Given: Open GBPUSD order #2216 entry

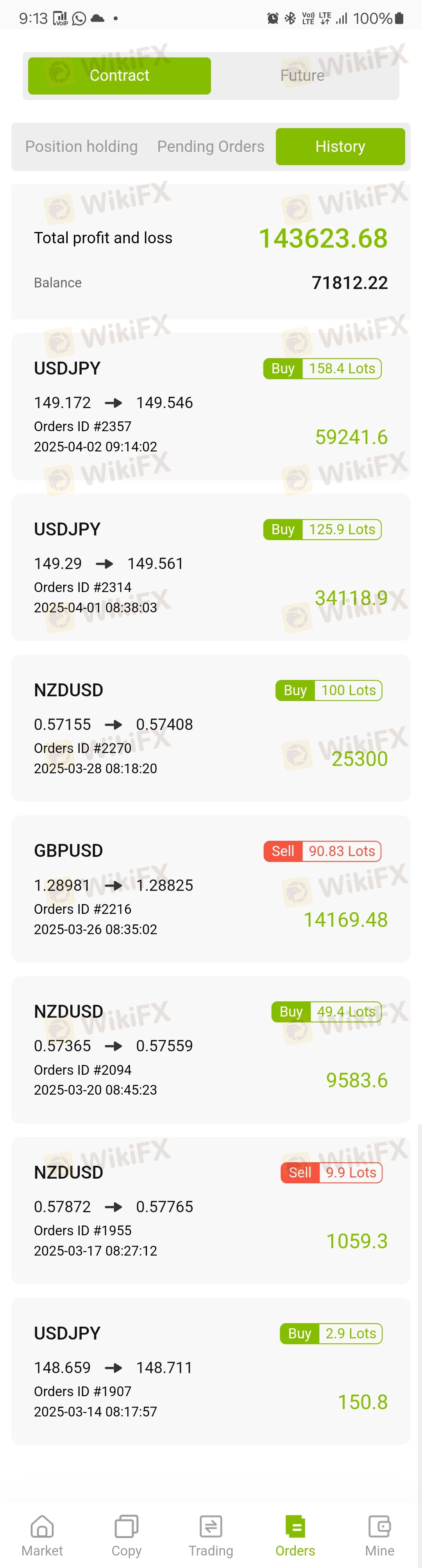Looking at the screenshot, I should click(x=211, y=889).
